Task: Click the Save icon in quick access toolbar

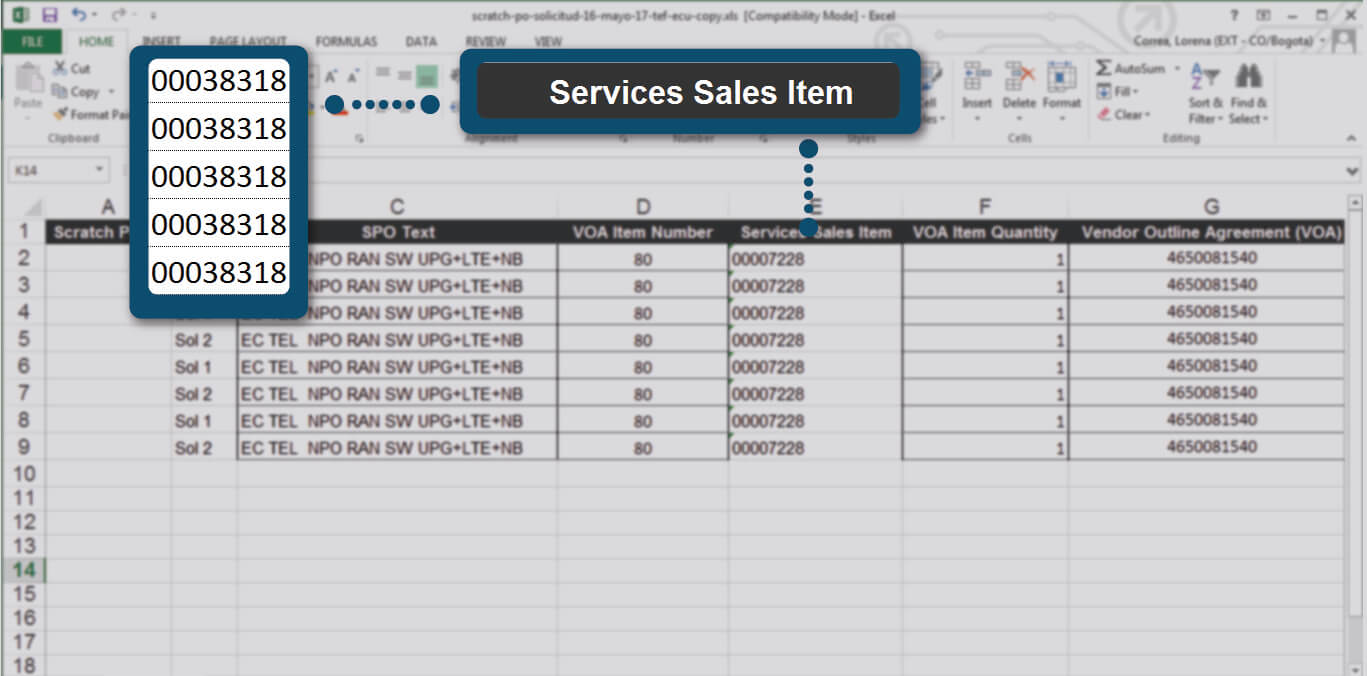Action: 50,15
